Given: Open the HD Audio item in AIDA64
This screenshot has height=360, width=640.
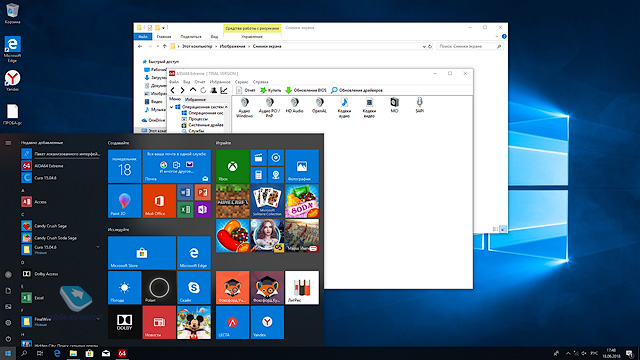Looking at the screenshot, I should click(294, 105).
